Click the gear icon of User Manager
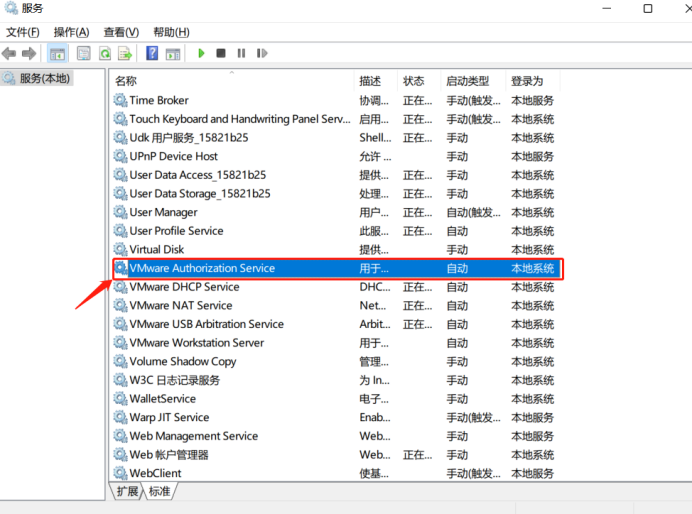Image resolution: width=692 pixels, height=514 pixels. pyautogui.click(x=120, y=212)
